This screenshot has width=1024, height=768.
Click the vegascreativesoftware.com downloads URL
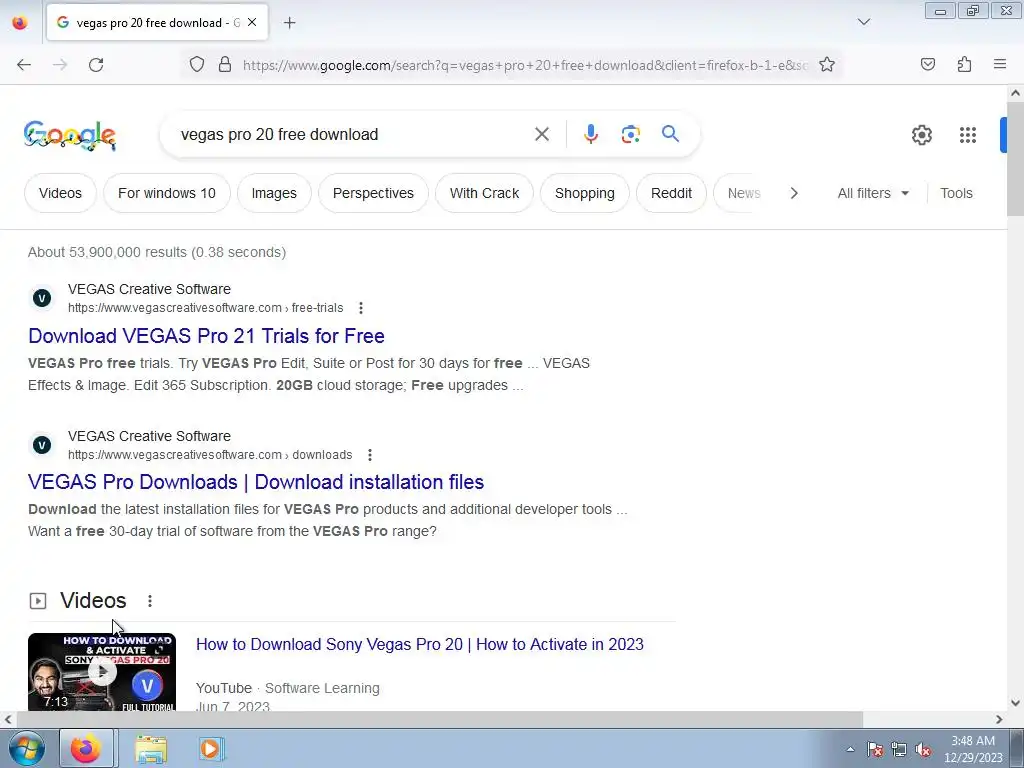click(x=210, y=455)
